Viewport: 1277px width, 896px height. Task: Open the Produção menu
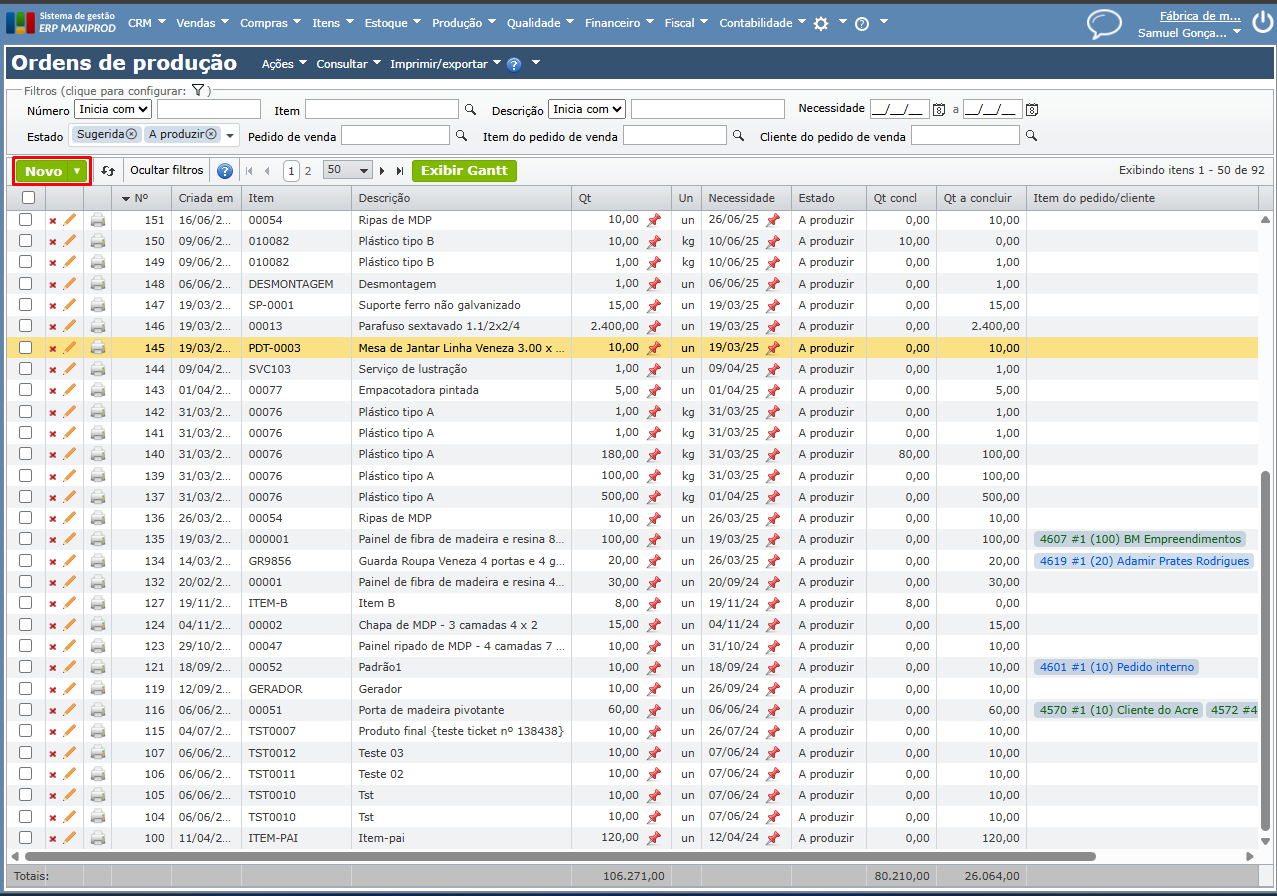(464, 23)
